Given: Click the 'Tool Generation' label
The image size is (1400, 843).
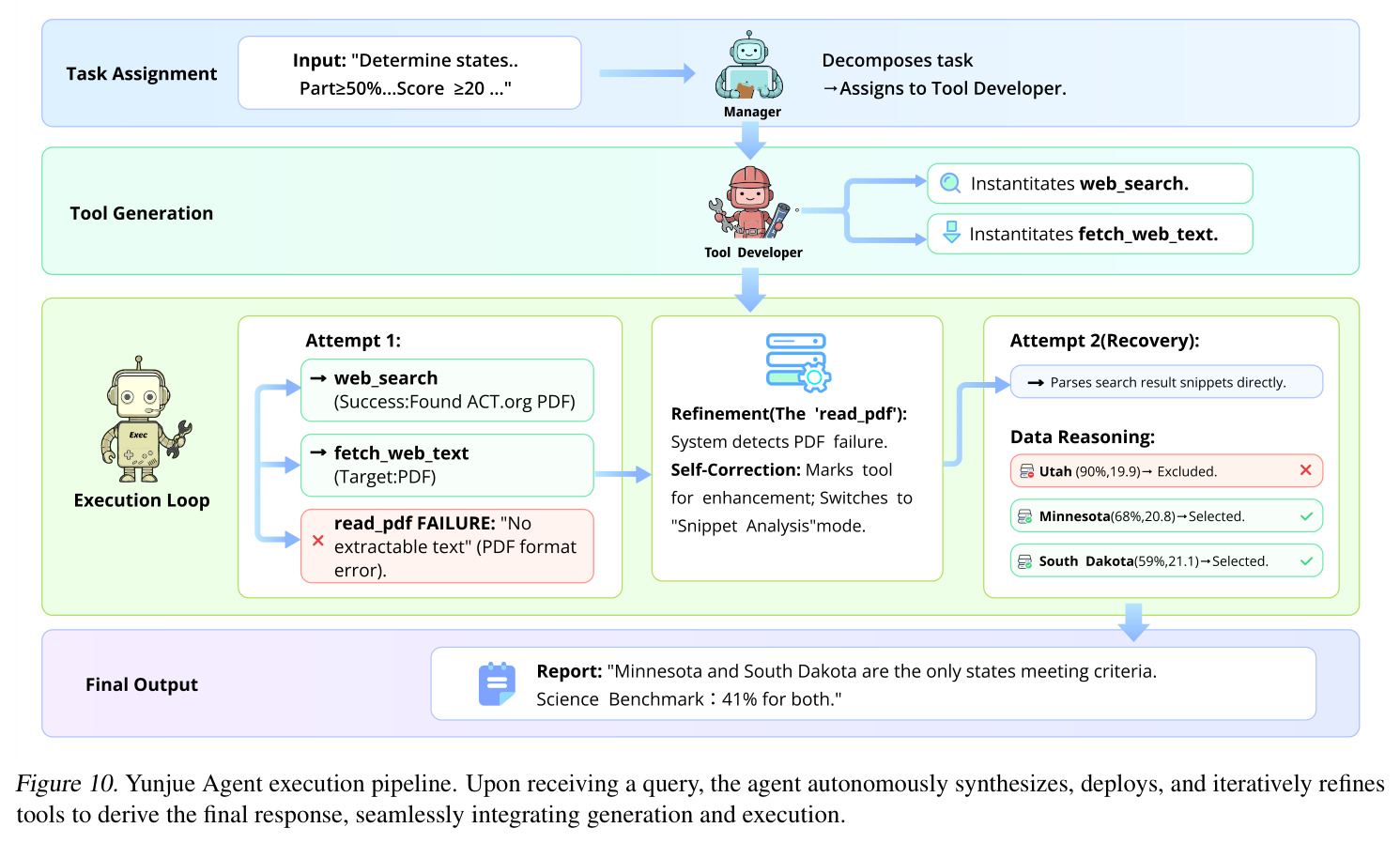Looking at the screenshot, I should tap(142, 213).
